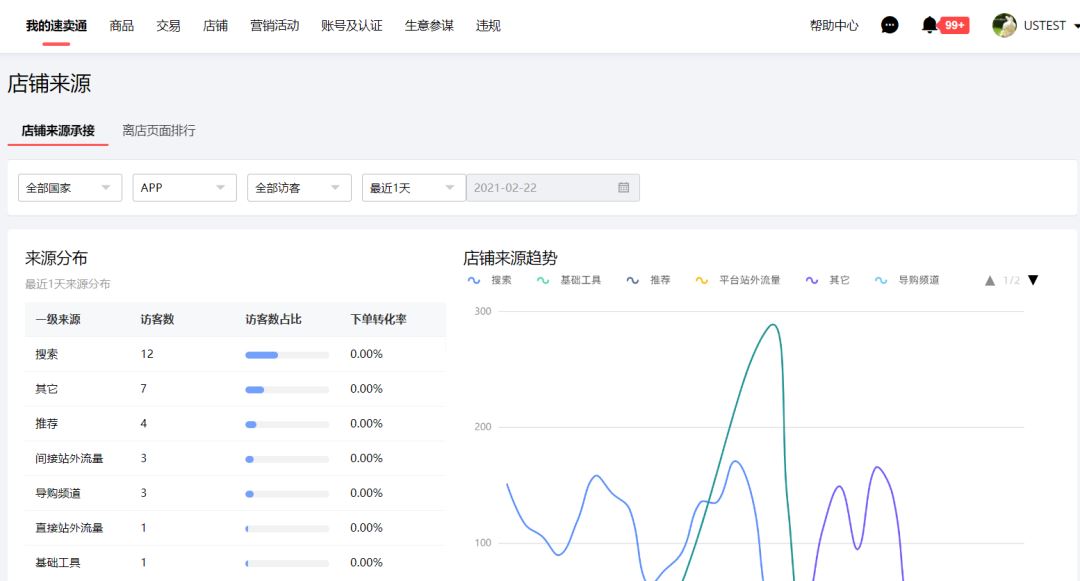Toggle 平台站外流量 series in legend
This screenshot has width=1080, height=581.
pyautogui.click(x=738, y=280)
